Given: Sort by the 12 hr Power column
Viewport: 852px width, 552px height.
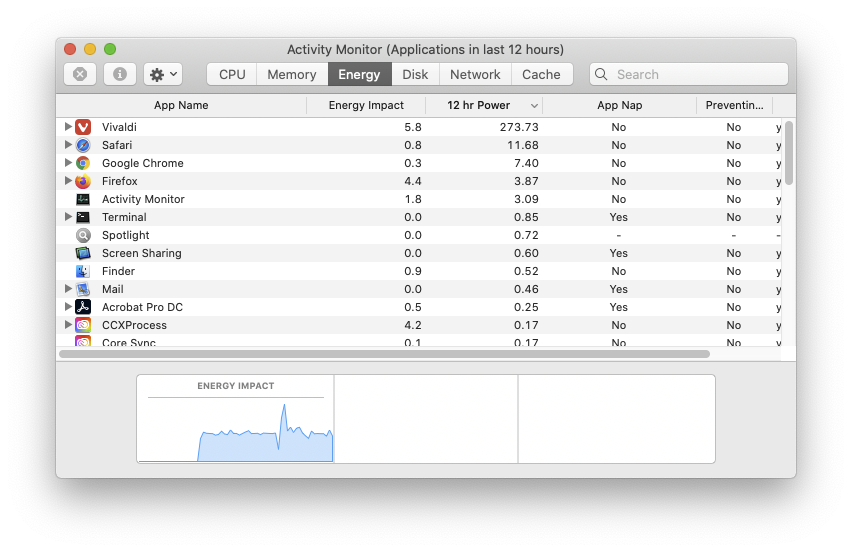Looking at the screenshot, I should [479, 105].
